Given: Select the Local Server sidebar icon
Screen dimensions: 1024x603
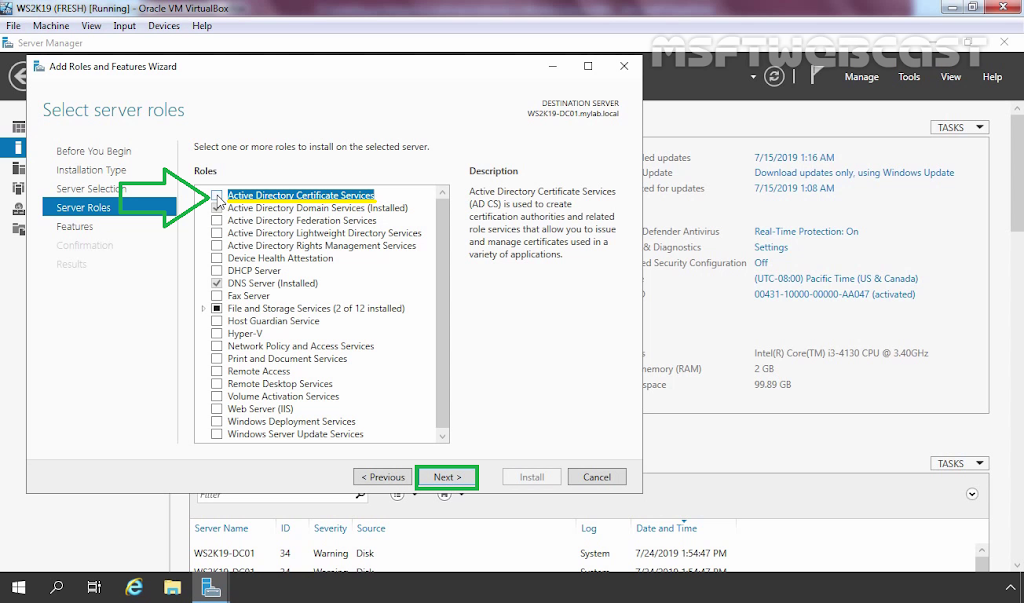Looking at the screenshot, I should point(18,147).
